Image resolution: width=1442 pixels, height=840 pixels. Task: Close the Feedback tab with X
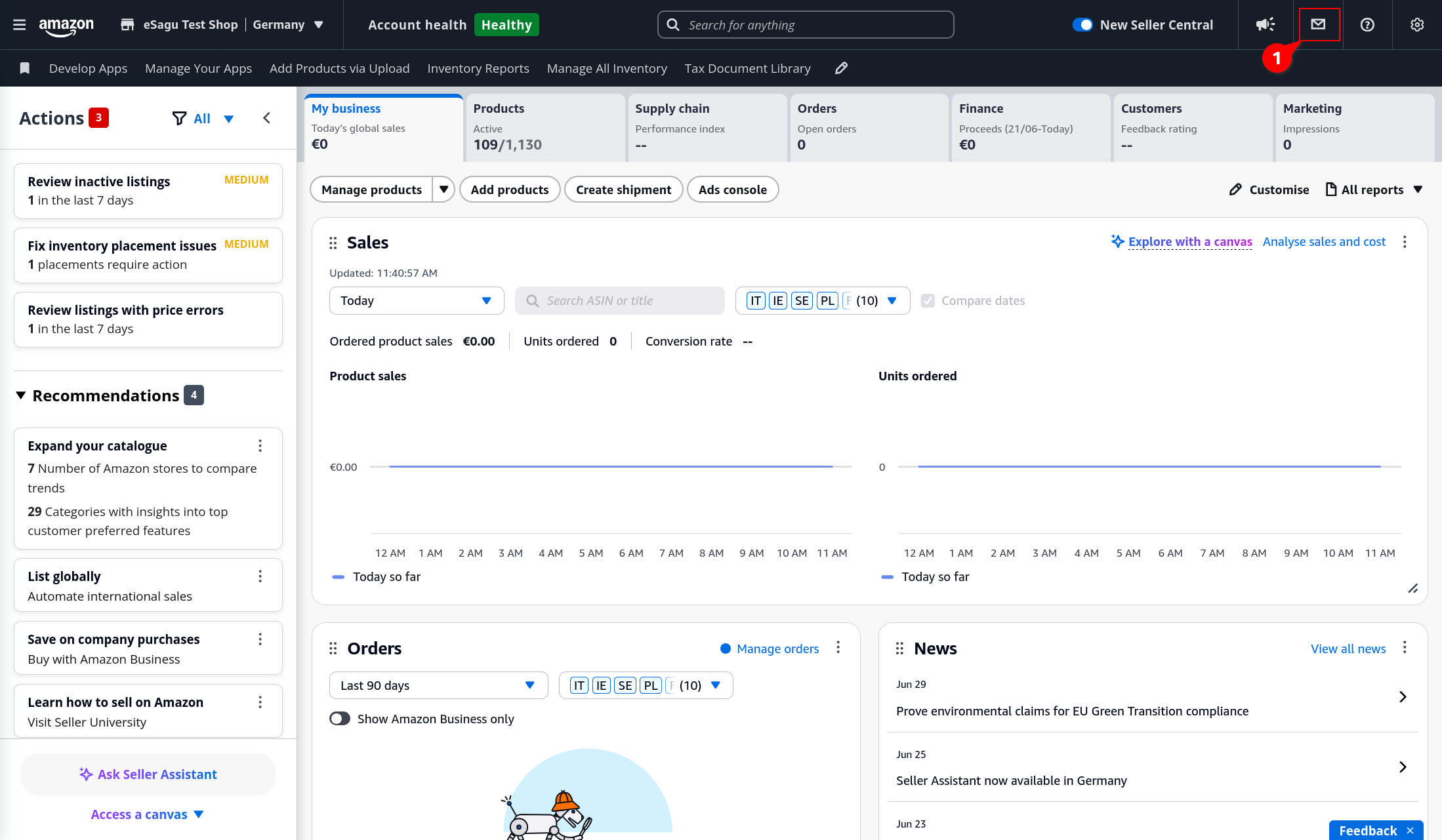tap(1411, 831)
